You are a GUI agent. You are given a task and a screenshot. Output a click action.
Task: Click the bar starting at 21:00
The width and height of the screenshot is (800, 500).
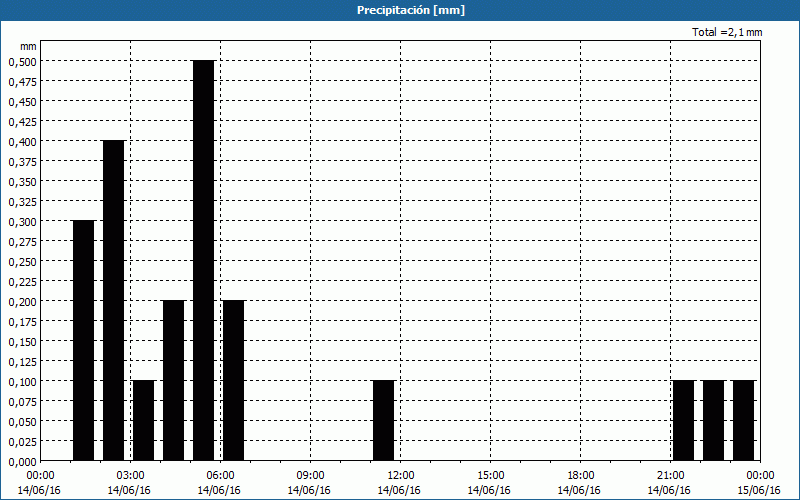pos(684,421)
